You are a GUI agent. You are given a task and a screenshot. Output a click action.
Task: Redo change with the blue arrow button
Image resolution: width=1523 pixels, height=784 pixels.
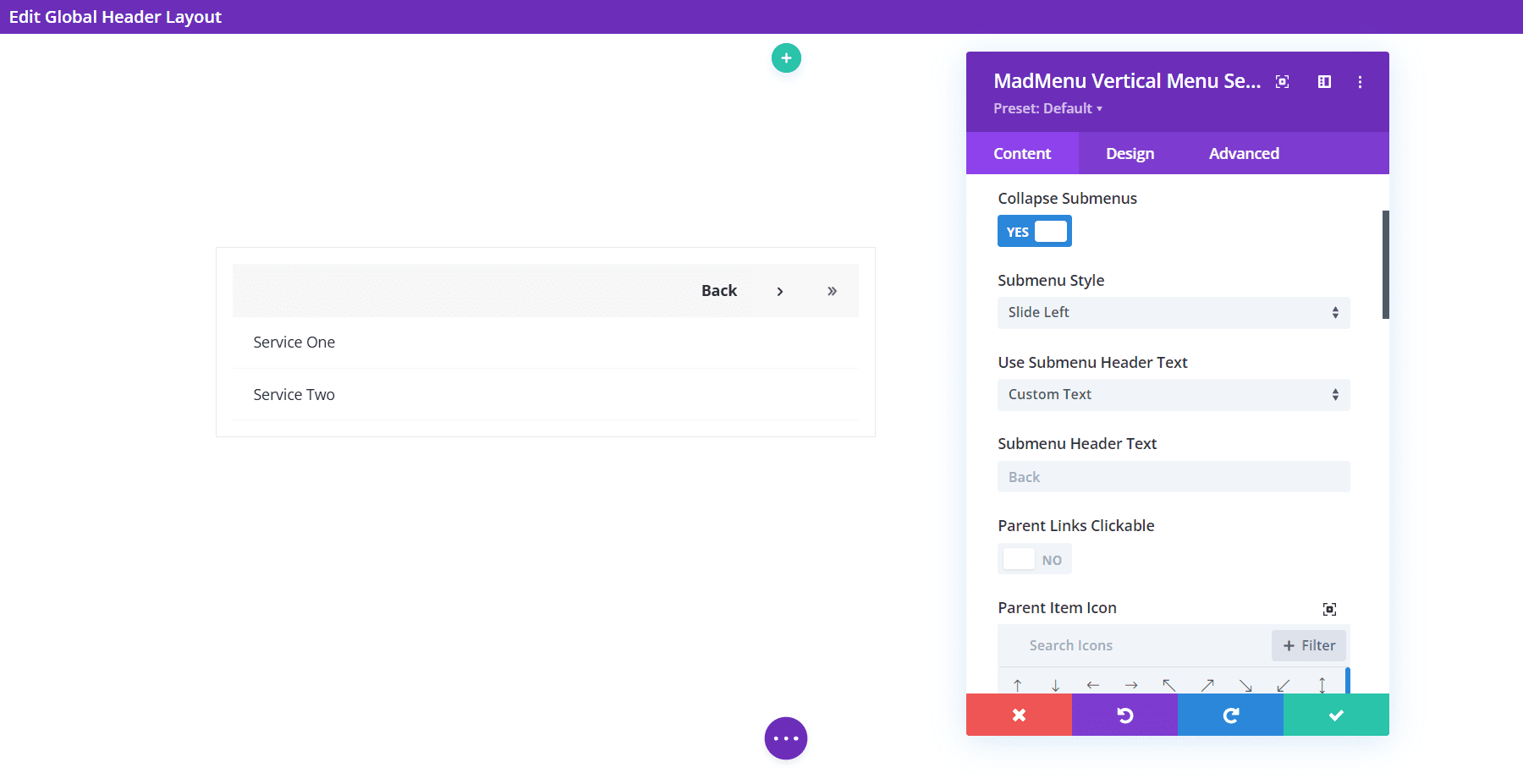coord(1230,715)
